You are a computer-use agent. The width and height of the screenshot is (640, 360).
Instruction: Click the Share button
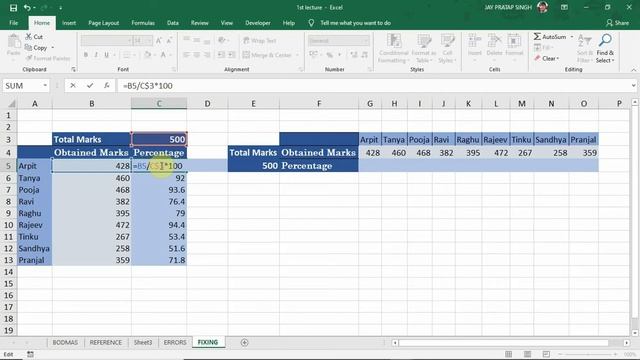[618, 23]
